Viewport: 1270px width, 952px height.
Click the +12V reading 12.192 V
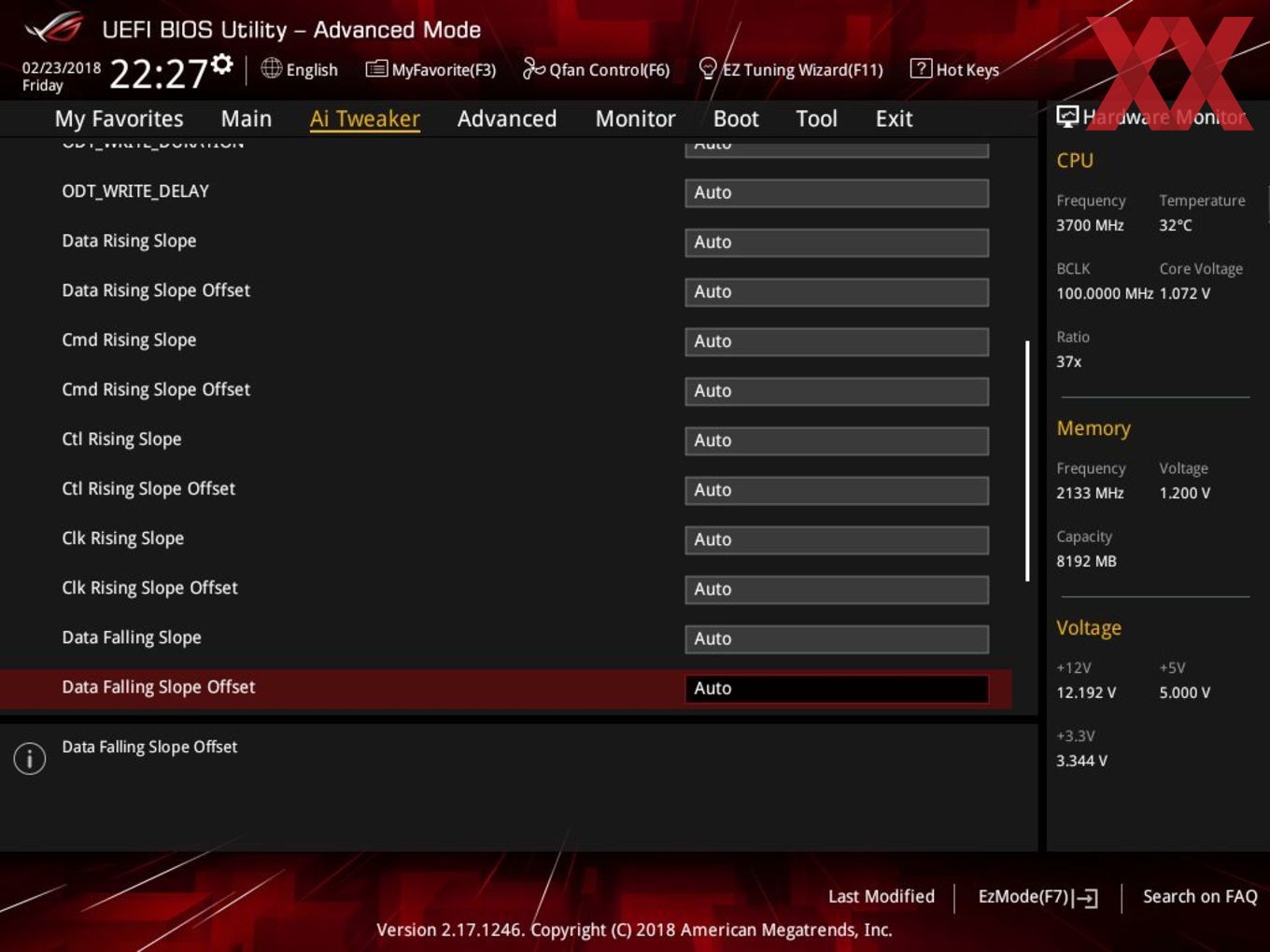coord(1086,693)
